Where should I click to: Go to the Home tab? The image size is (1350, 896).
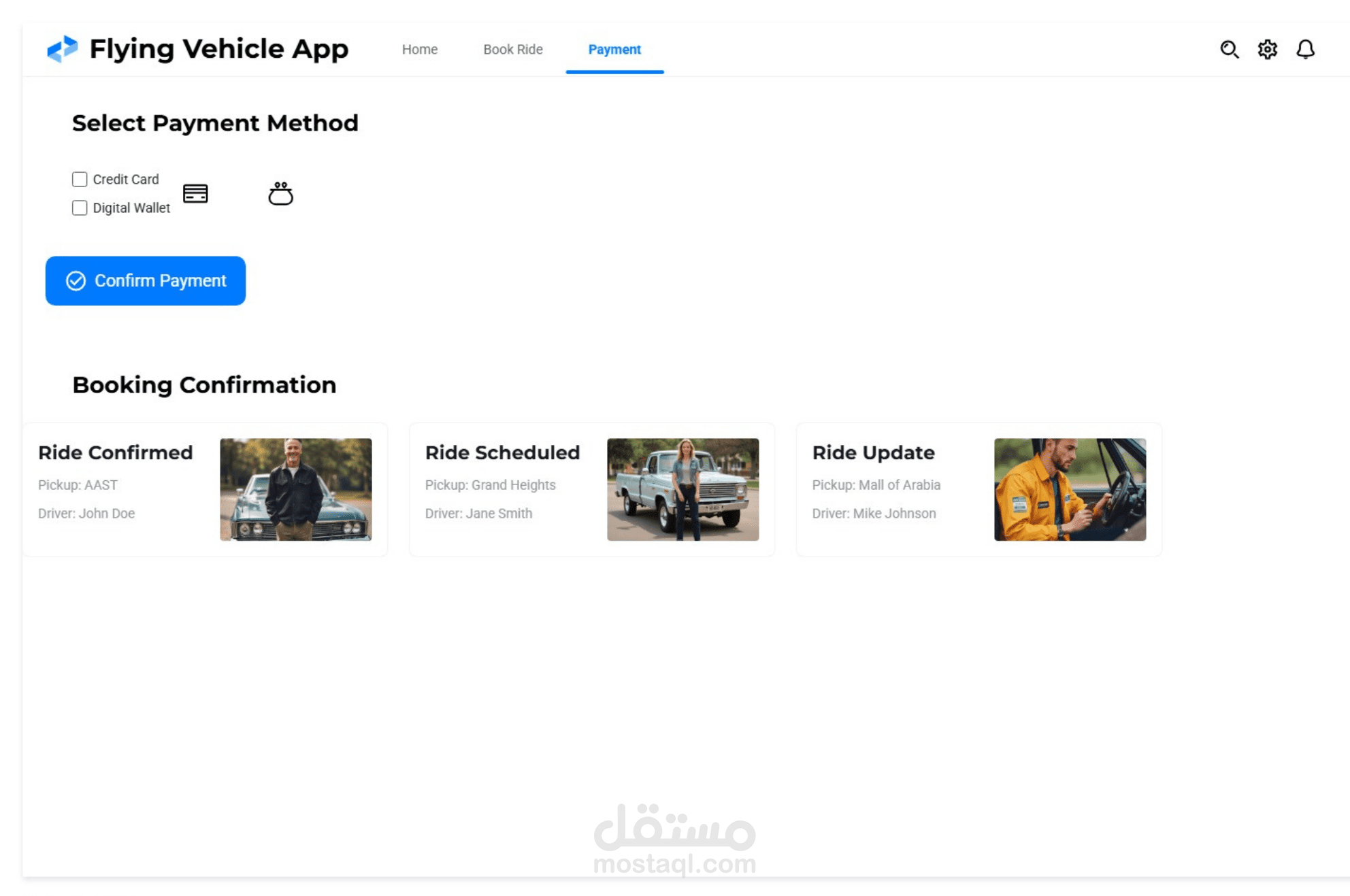tap(419, 50)
